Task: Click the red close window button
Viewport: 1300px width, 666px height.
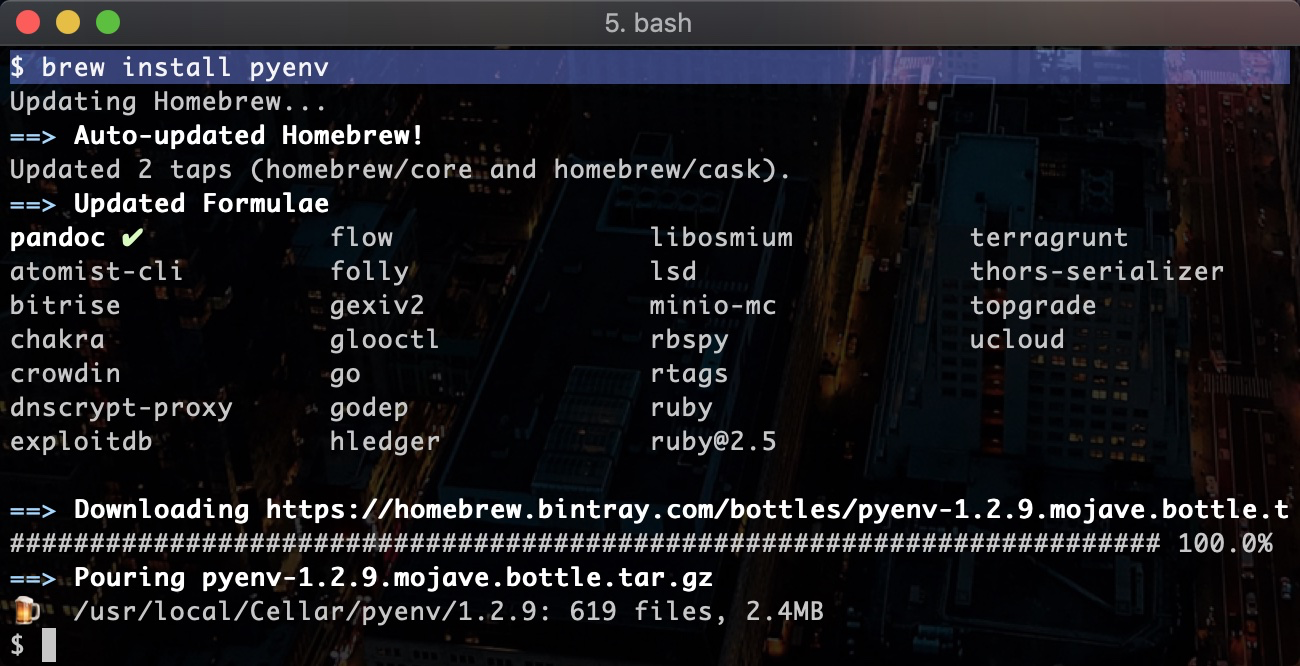Action: [30, 22]
